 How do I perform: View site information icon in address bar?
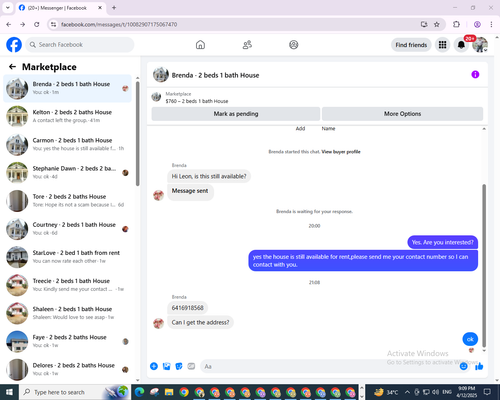tap(53, 24)
